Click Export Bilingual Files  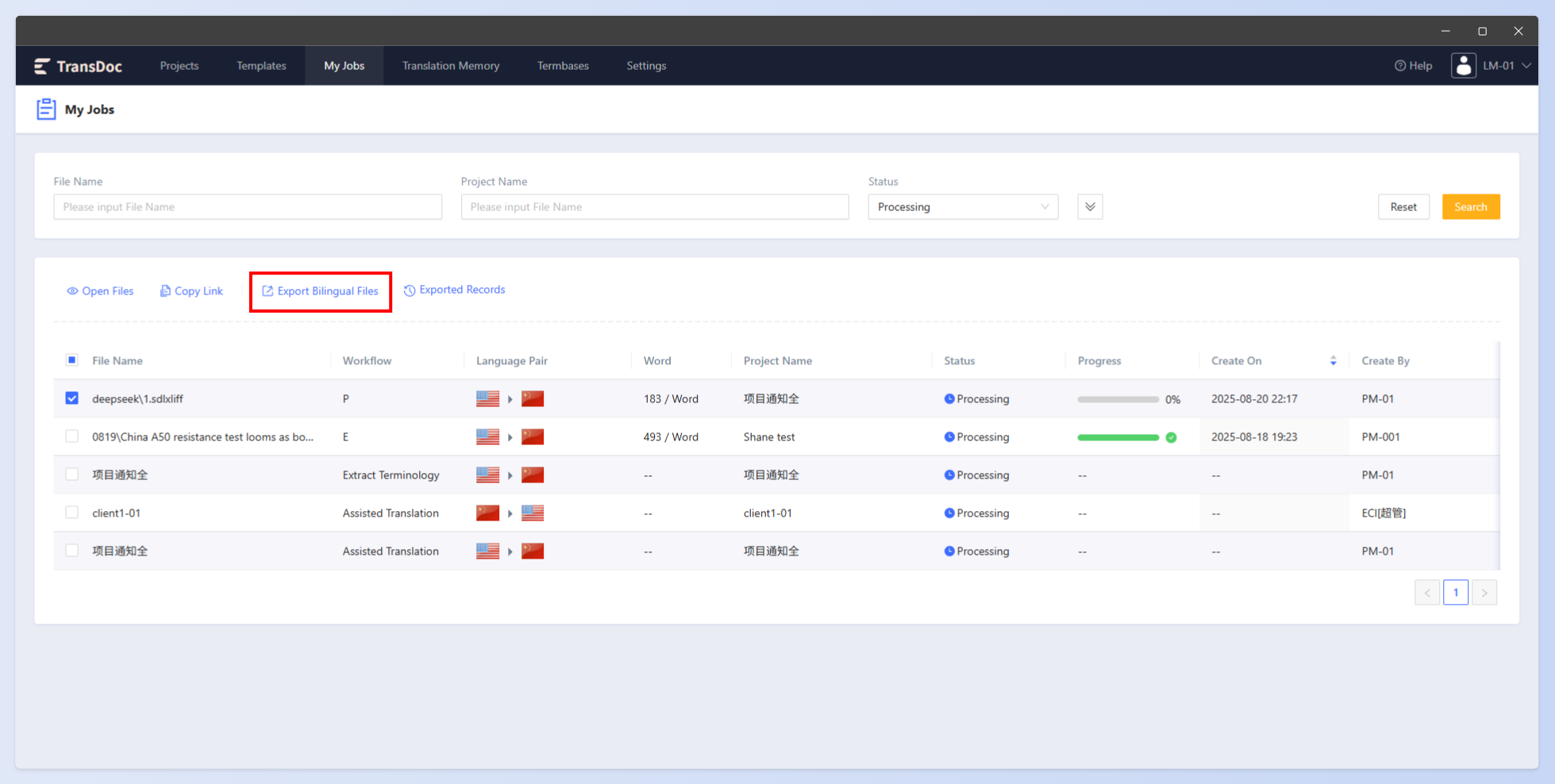[321, 291]
